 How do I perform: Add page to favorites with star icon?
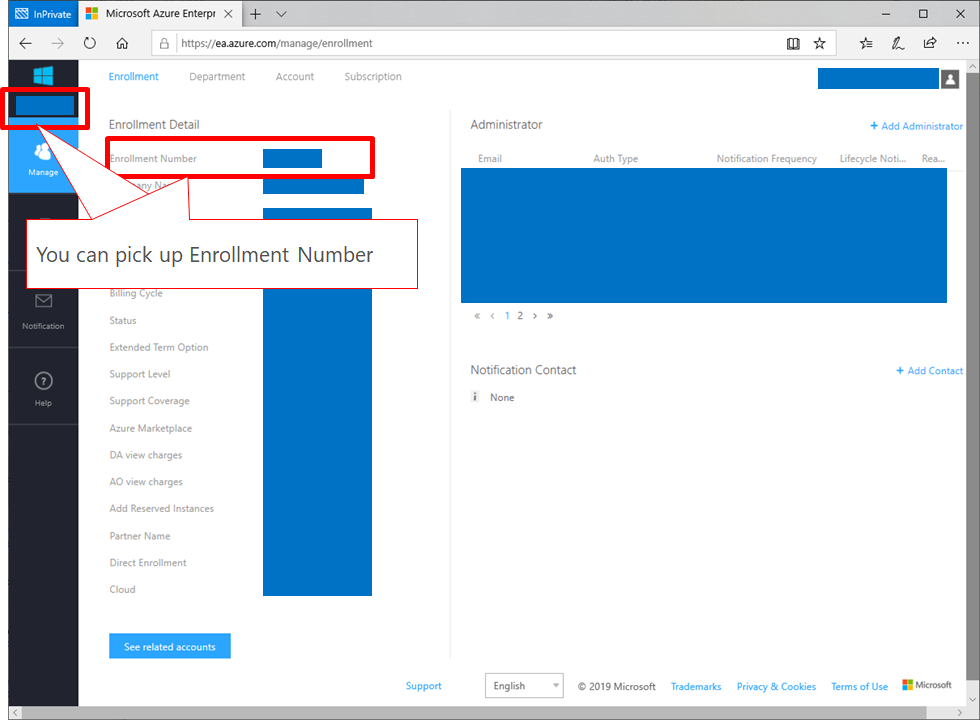click(819, 43)
